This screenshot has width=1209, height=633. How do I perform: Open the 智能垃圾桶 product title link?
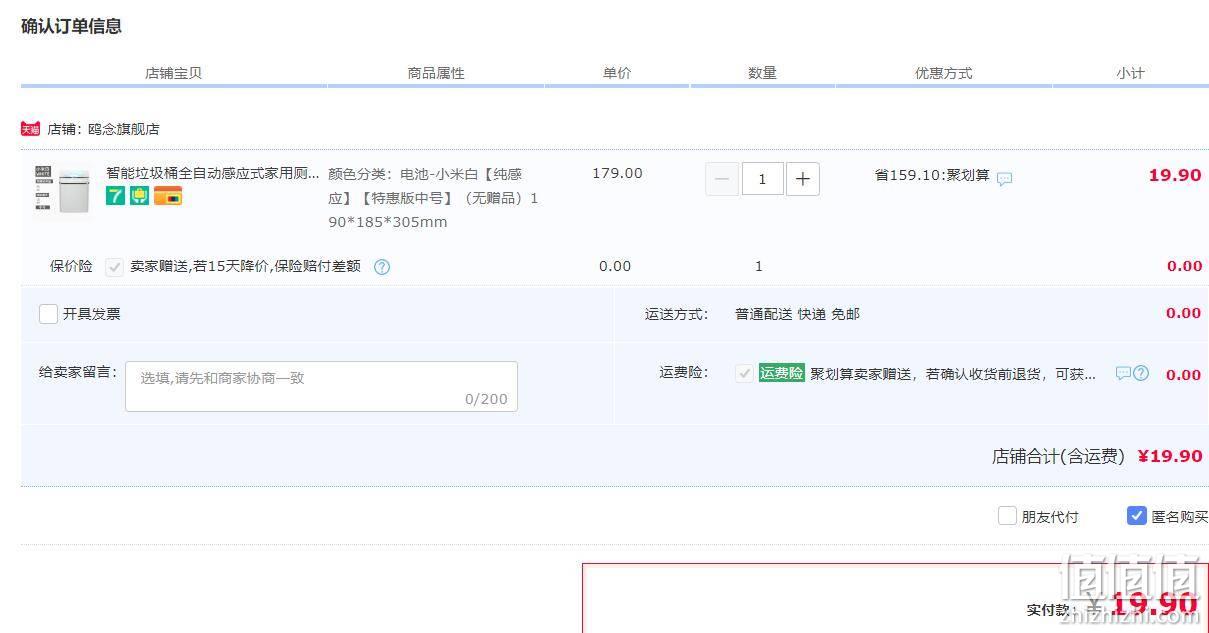(x=213, y=173)
